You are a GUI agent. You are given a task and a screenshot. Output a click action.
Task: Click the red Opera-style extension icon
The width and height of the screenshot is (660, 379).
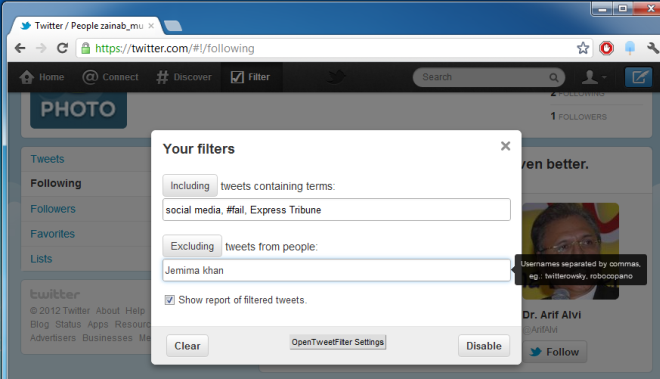coord(606,48)
